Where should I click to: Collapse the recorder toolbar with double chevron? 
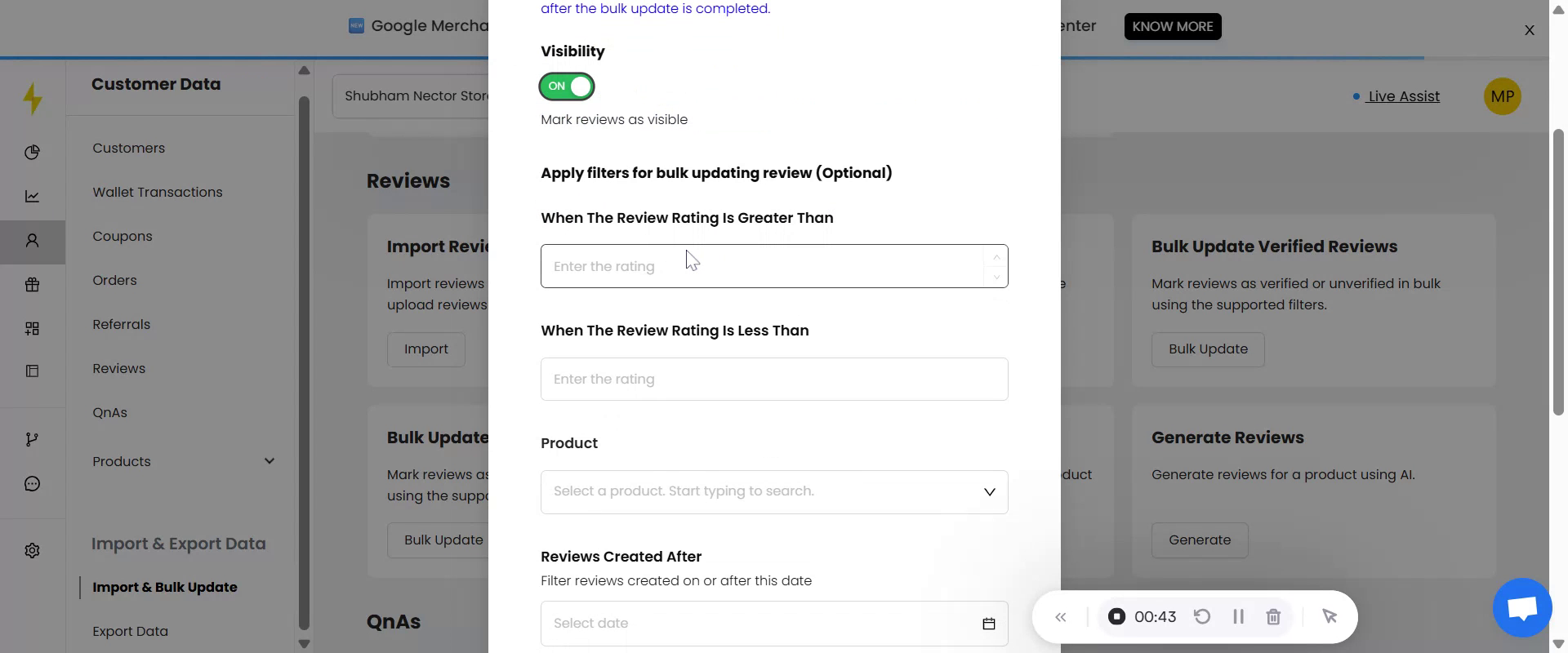(1060, 617)
